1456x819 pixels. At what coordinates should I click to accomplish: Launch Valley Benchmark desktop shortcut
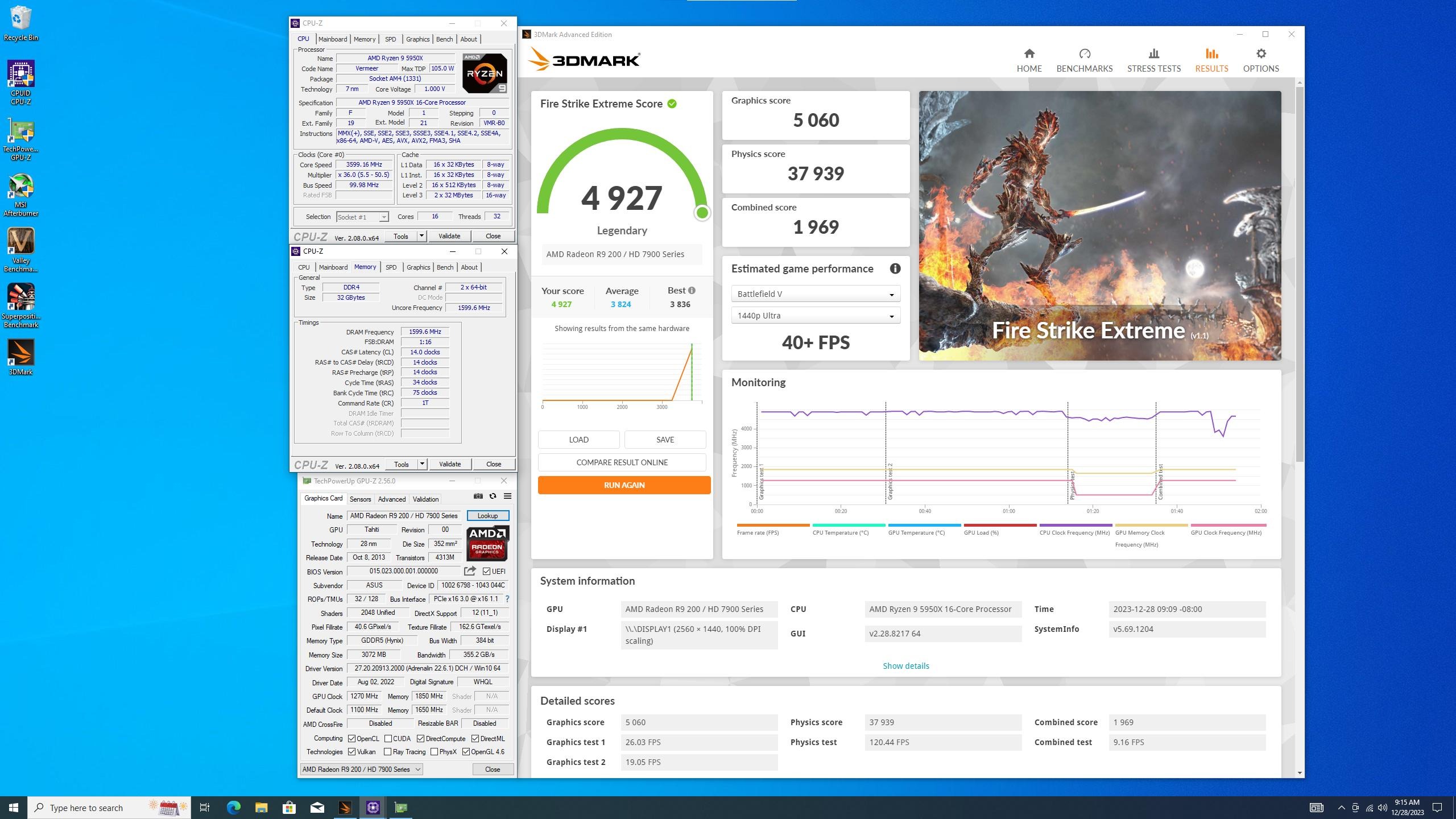21,251
